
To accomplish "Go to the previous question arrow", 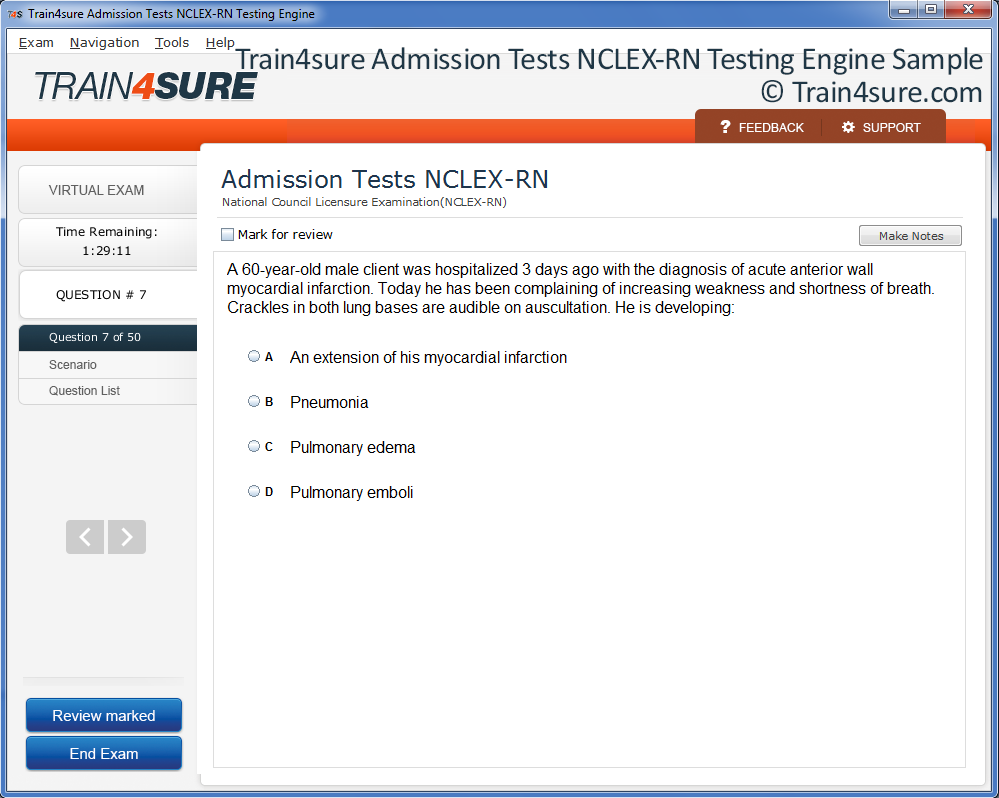I will 85,537.
